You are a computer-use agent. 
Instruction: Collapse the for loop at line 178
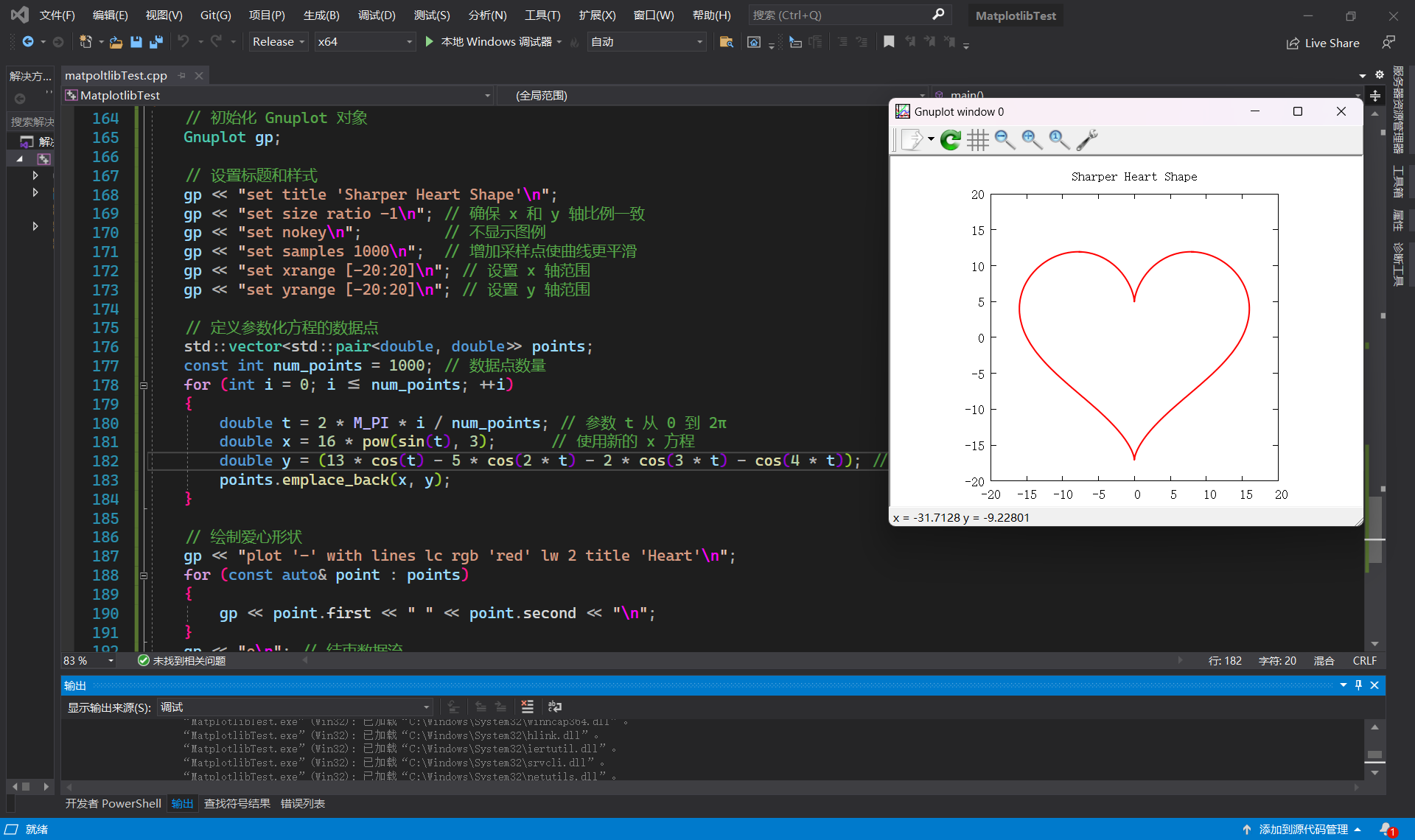coord(144,385)
